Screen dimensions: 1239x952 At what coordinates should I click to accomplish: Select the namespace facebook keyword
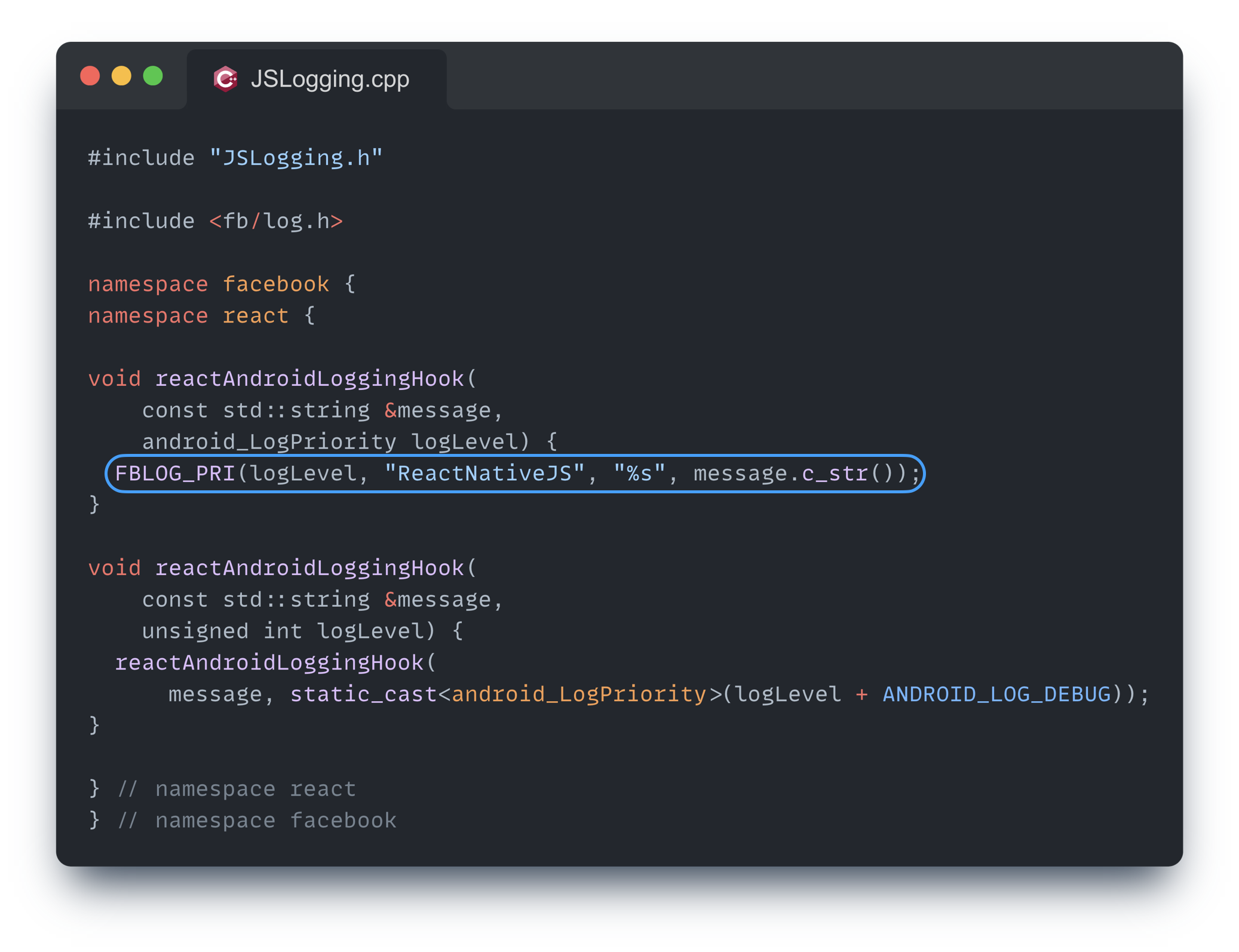tap(148, 284)
